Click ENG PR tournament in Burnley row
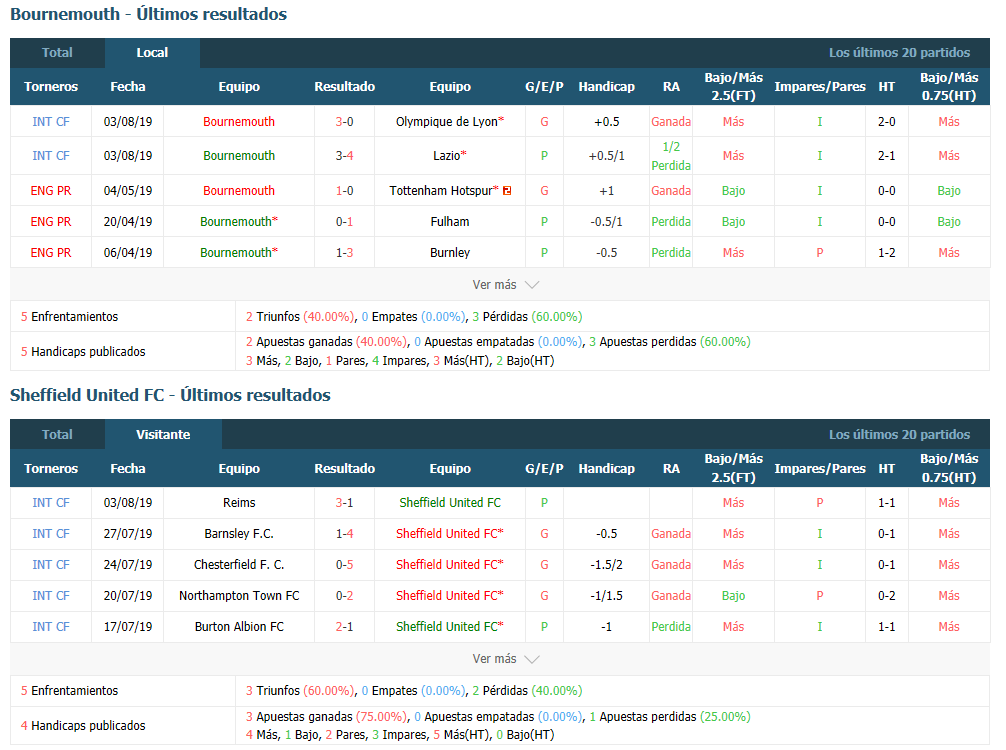This screenshot has width=1006, height=750. [51, 253]
